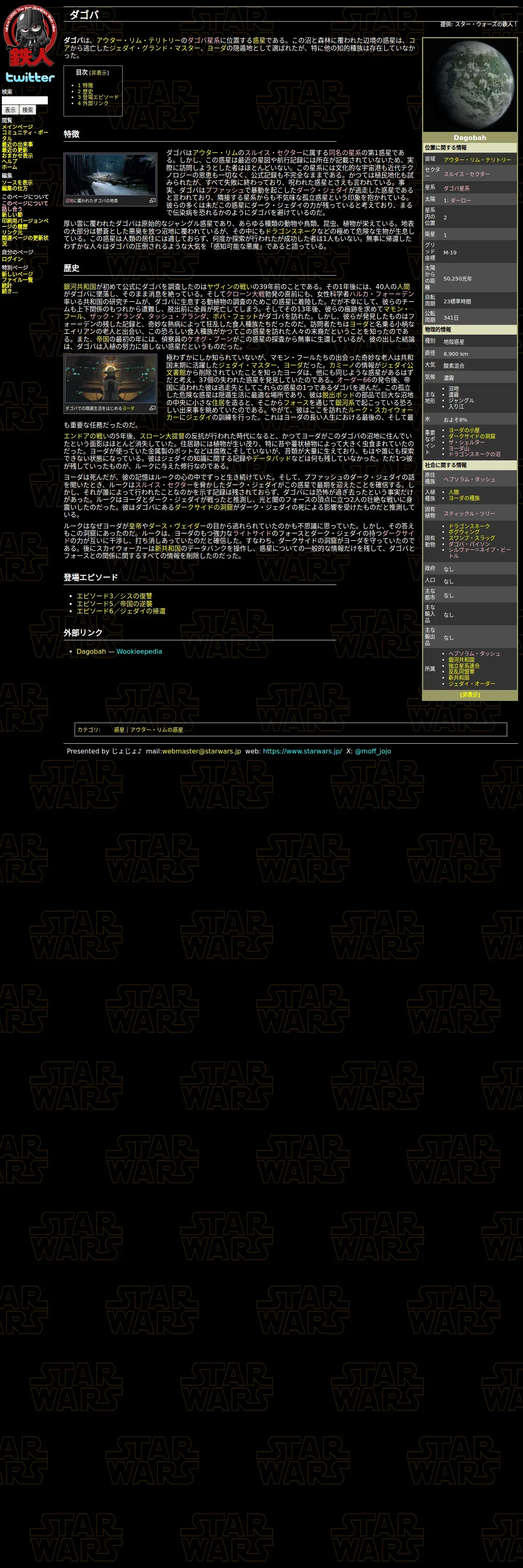The image size is (523, 1568).
Task: Click the 表示 button under search
Action: [x=10, y=110]
